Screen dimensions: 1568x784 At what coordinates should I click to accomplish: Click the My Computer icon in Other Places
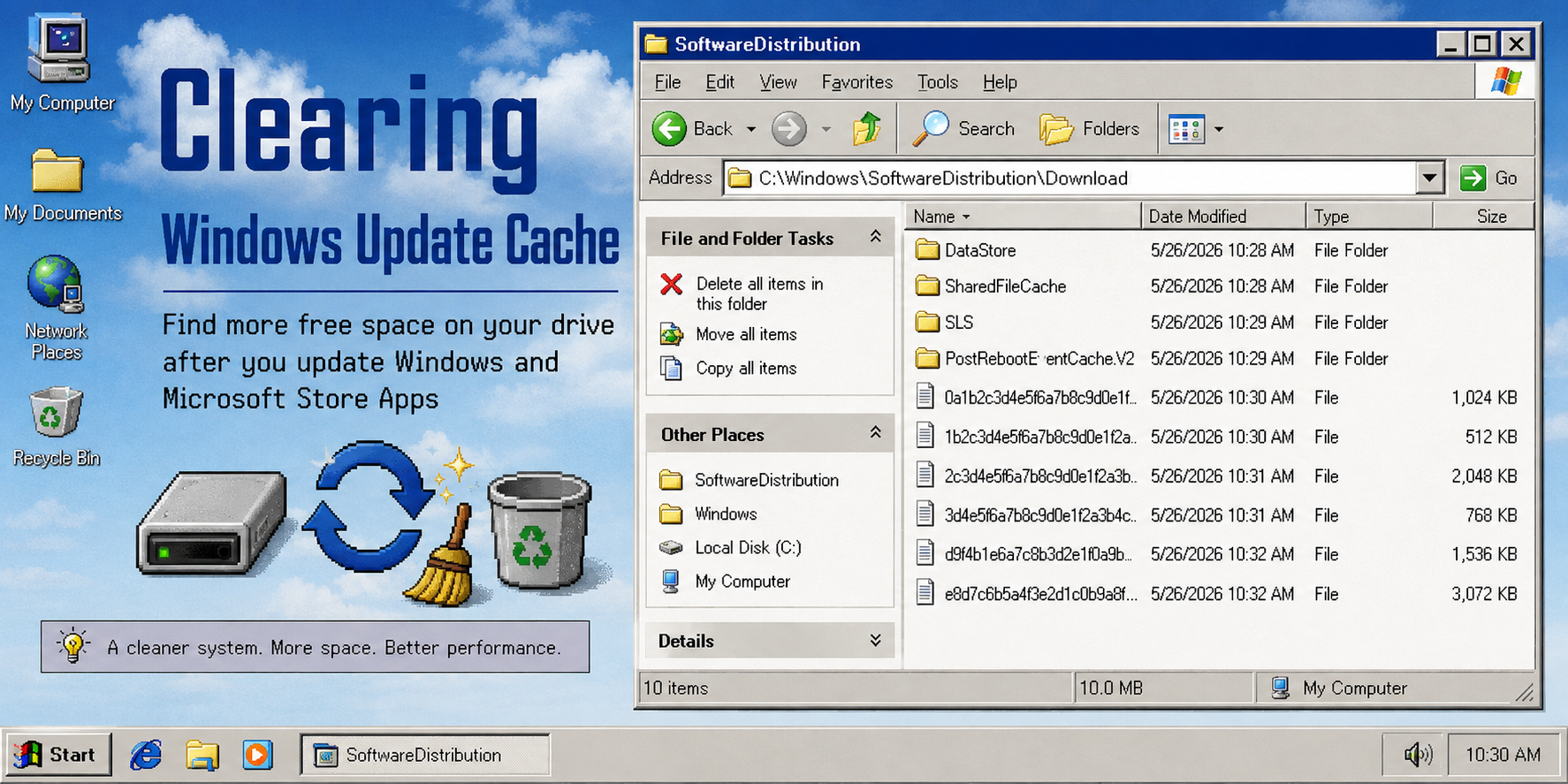pos(672,582)
